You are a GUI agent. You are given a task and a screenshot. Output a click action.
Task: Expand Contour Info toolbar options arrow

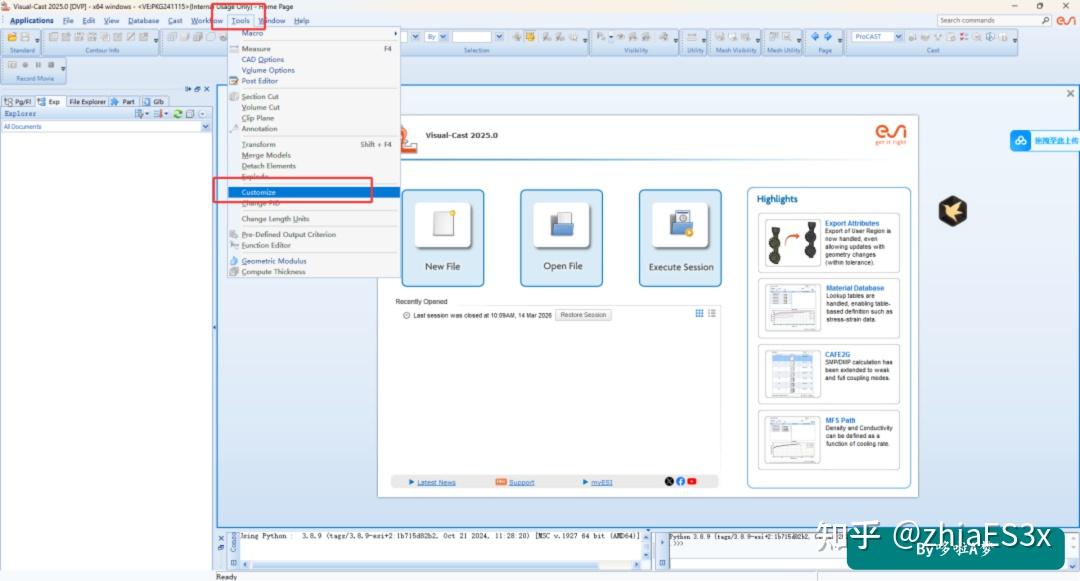tap(156, 41)
